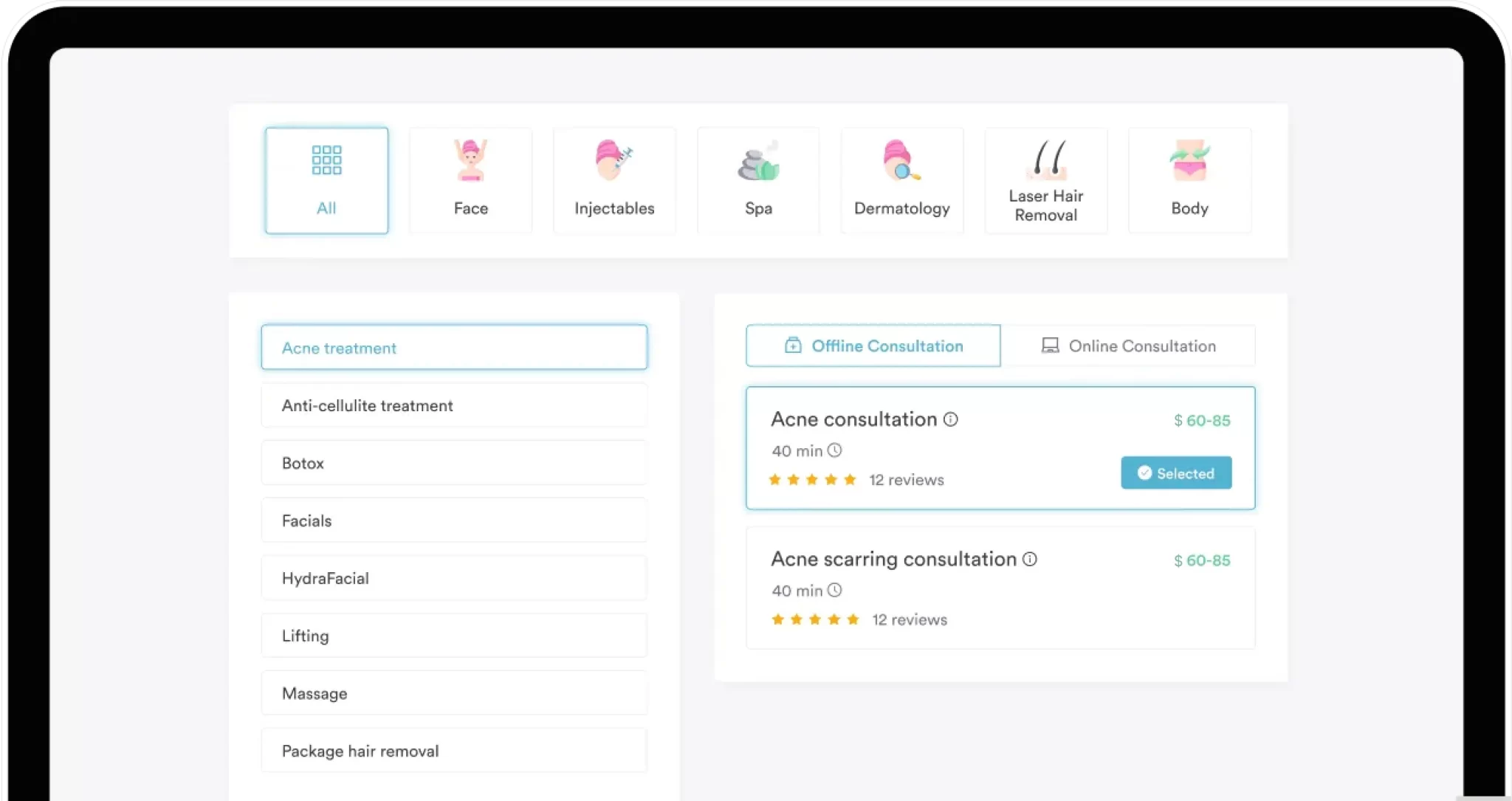Screen dimensions: 1512x801
Task: Click the five-star rating under Acne scarring consultation
Action: (x=816, y=619)
